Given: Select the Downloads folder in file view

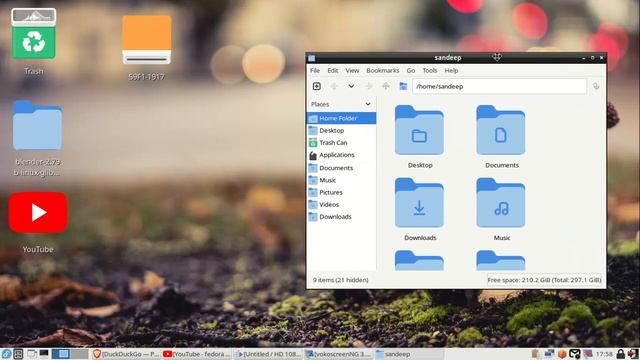Looking at the screenshot, I should click(419, 203).
